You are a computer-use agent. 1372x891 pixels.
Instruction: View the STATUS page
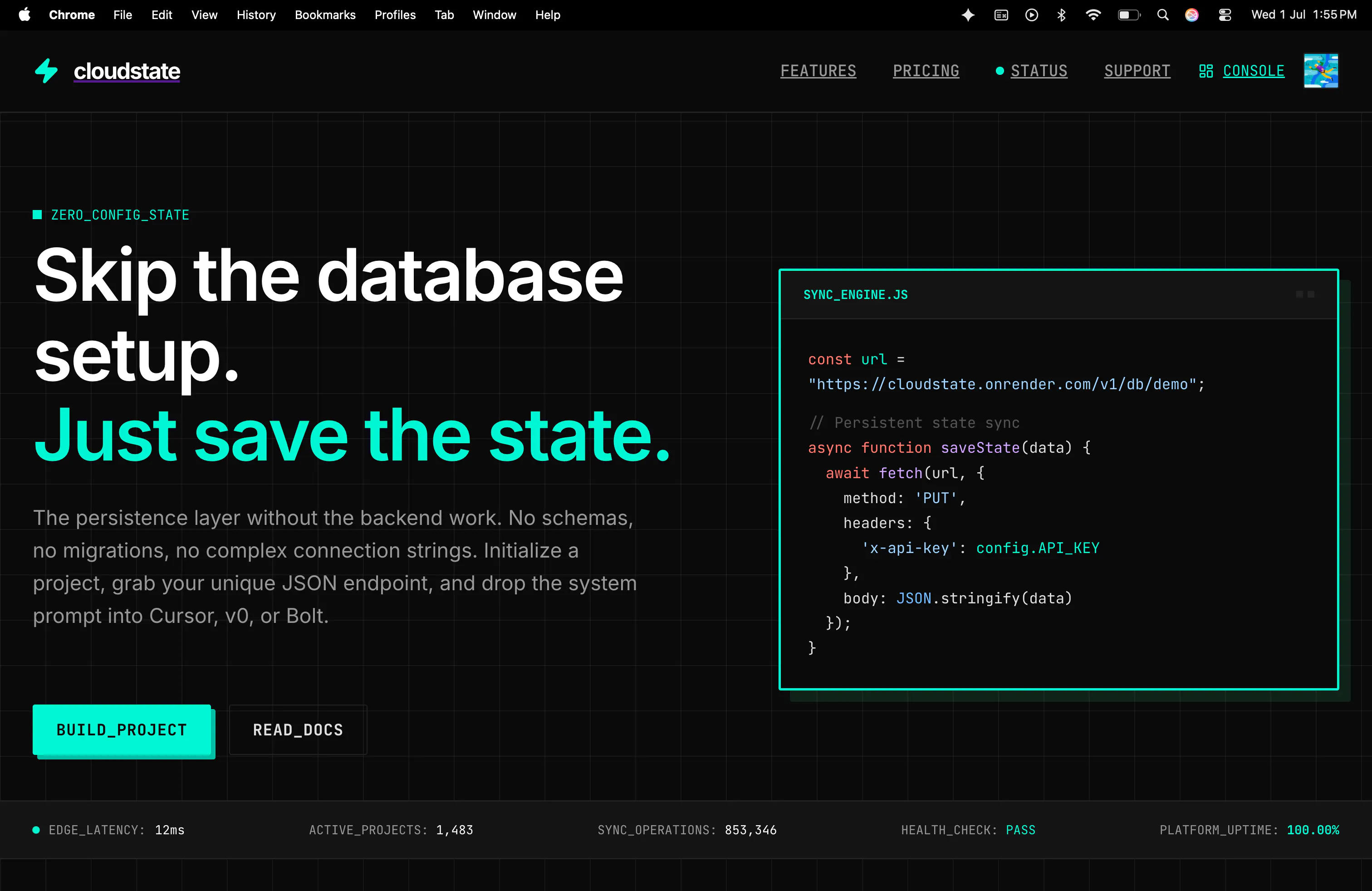pos(1039,71)
